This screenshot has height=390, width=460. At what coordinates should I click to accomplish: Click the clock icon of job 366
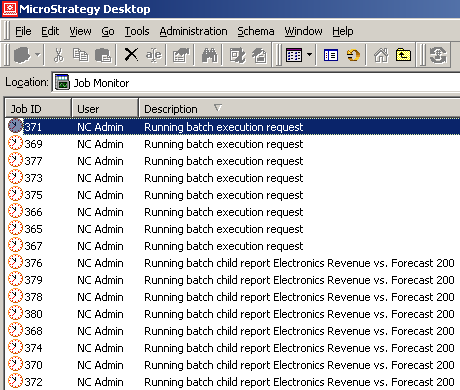tap(15, 211)
